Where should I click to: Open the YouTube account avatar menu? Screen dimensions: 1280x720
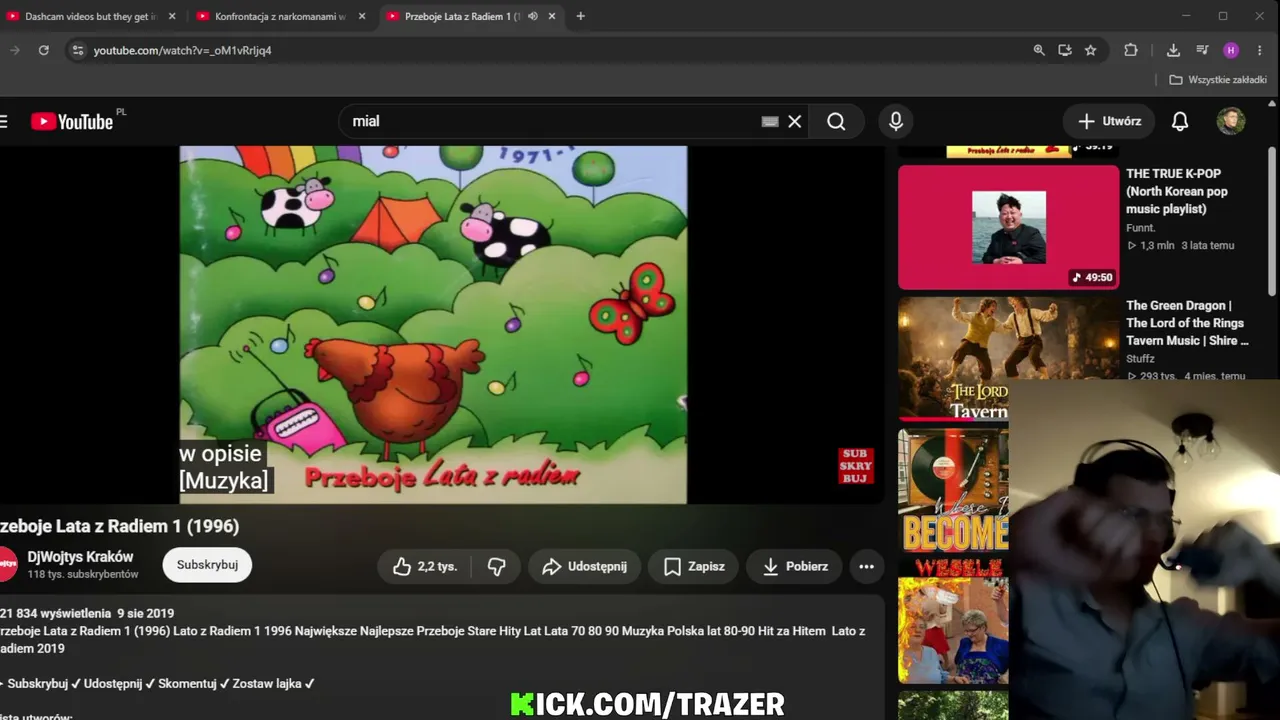point(1231,121)
